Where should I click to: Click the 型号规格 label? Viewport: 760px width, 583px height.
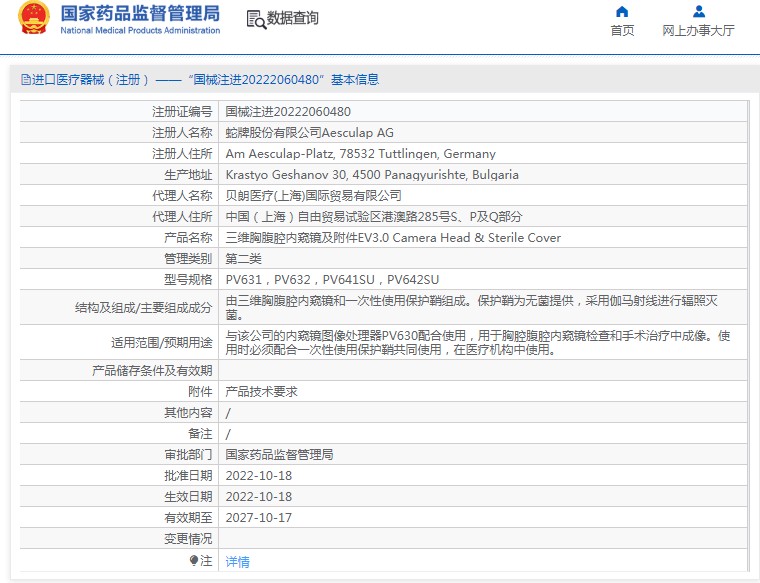tap(188, 280)
